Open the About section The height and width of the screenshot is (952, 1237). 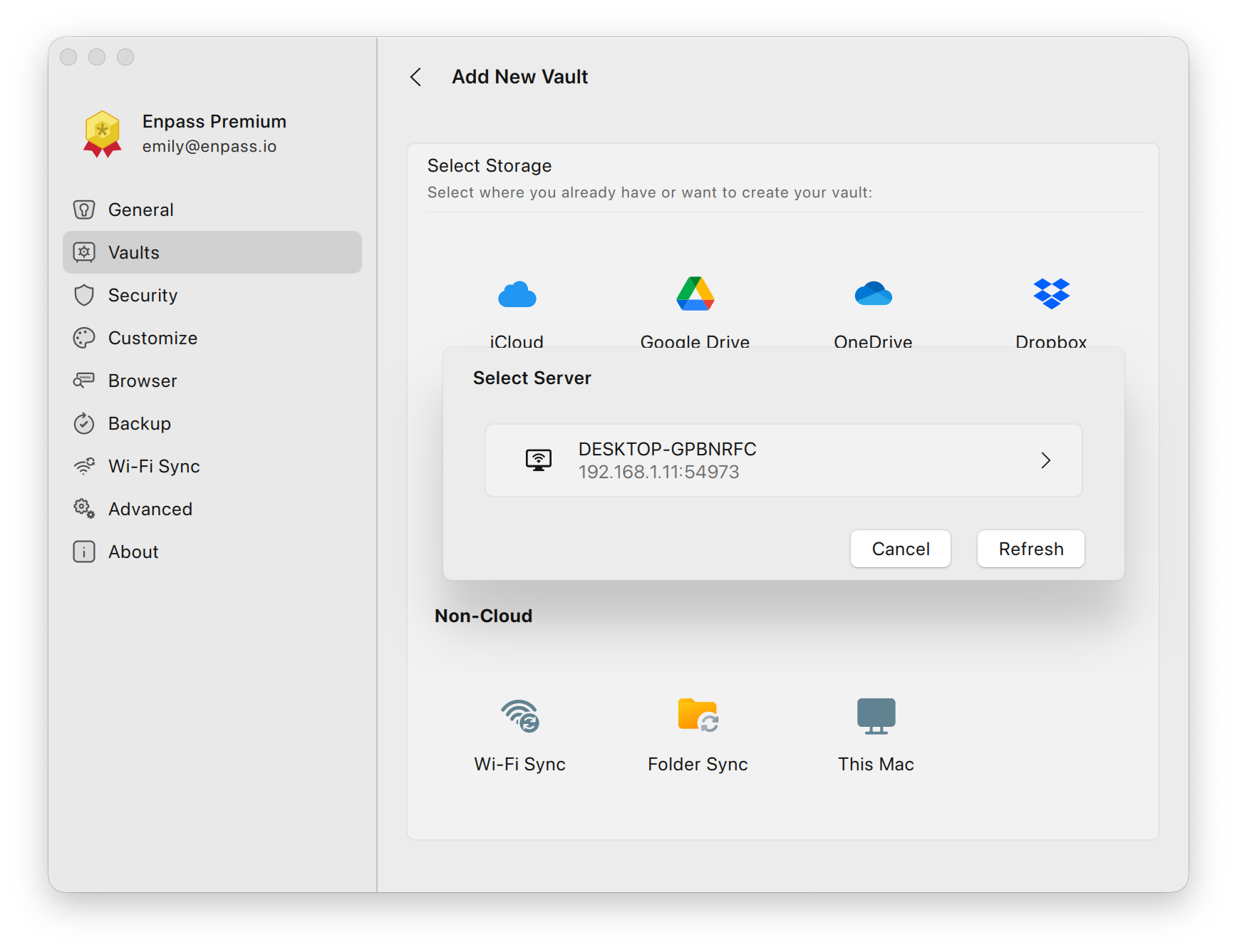point(212,552)
